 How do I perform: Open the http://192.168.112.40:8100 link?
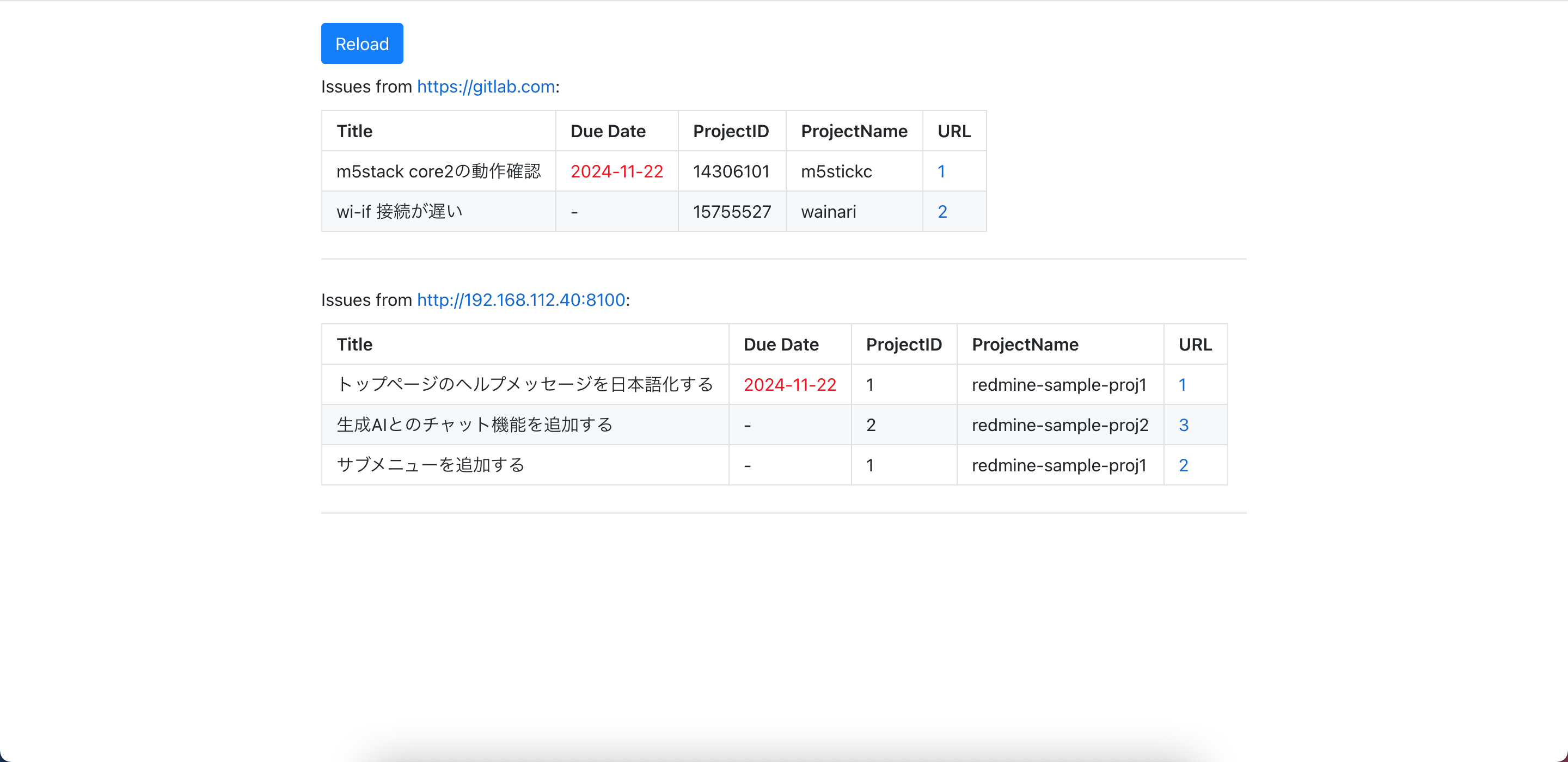point(521,300)
